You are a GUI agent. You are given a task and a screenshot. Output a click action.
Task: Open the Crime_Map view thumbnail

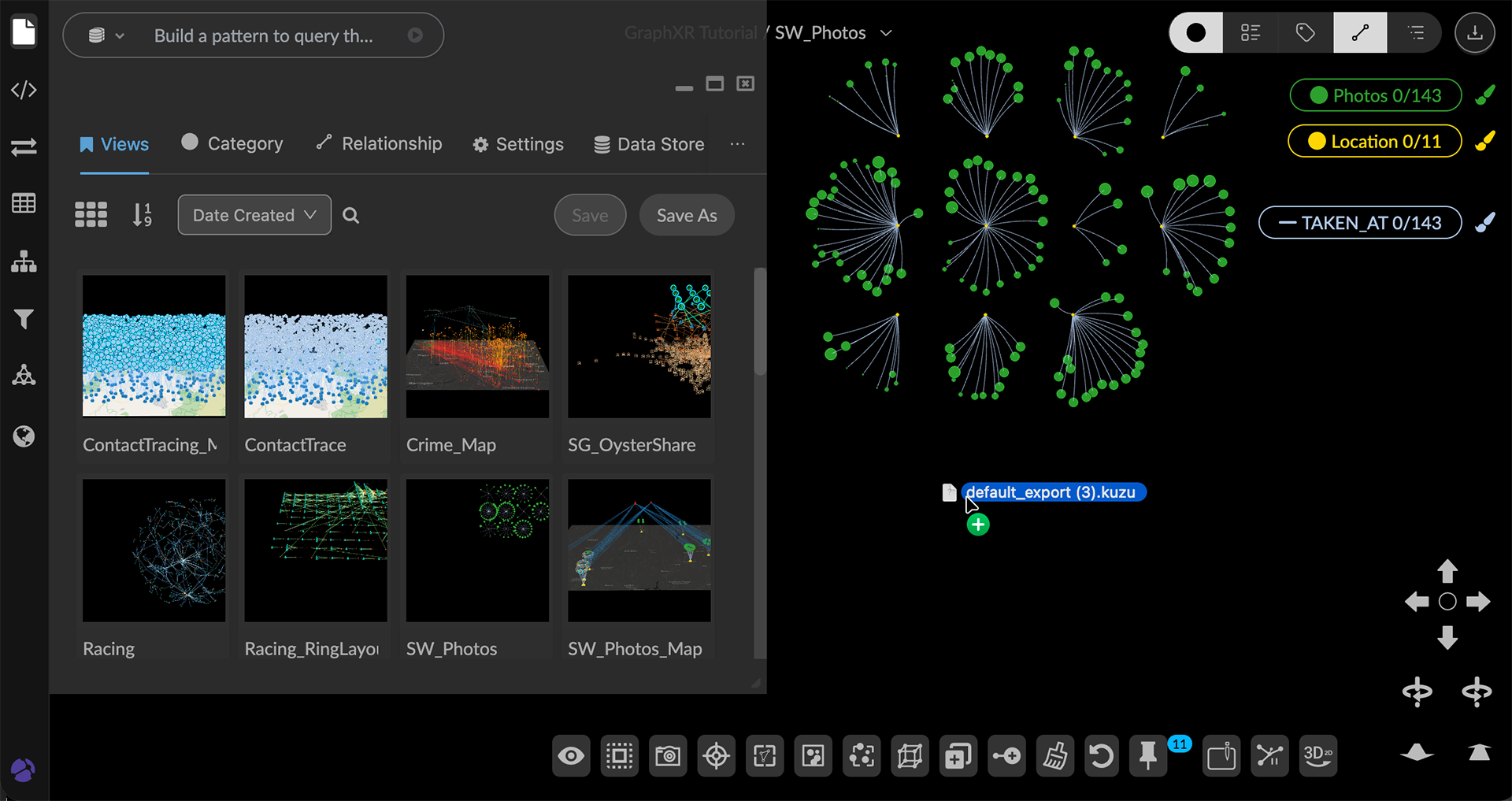(477, 347)
